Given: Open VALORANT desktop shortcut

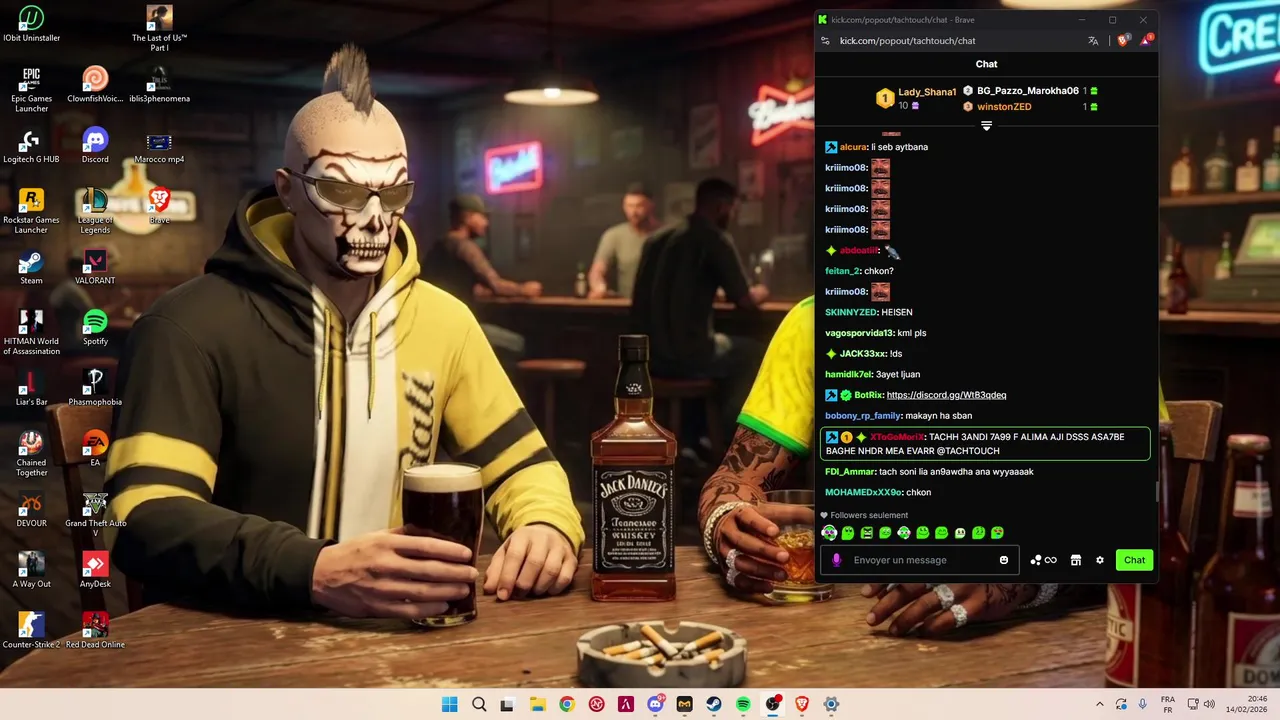Looking at the screenshot, I should pos(95,267).
